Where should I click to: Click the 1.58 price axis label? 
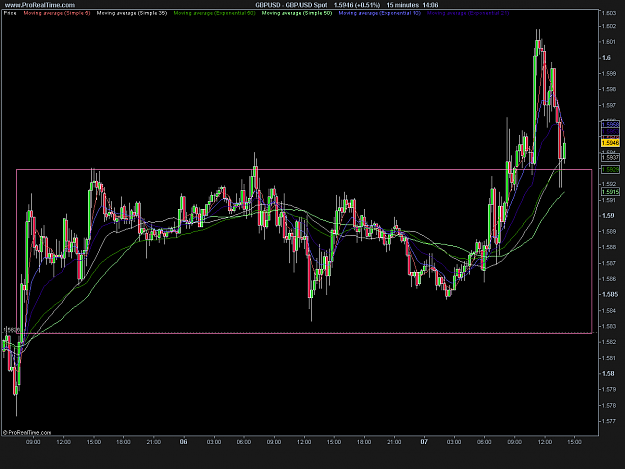pyautogui.click(x=608, y=373)
